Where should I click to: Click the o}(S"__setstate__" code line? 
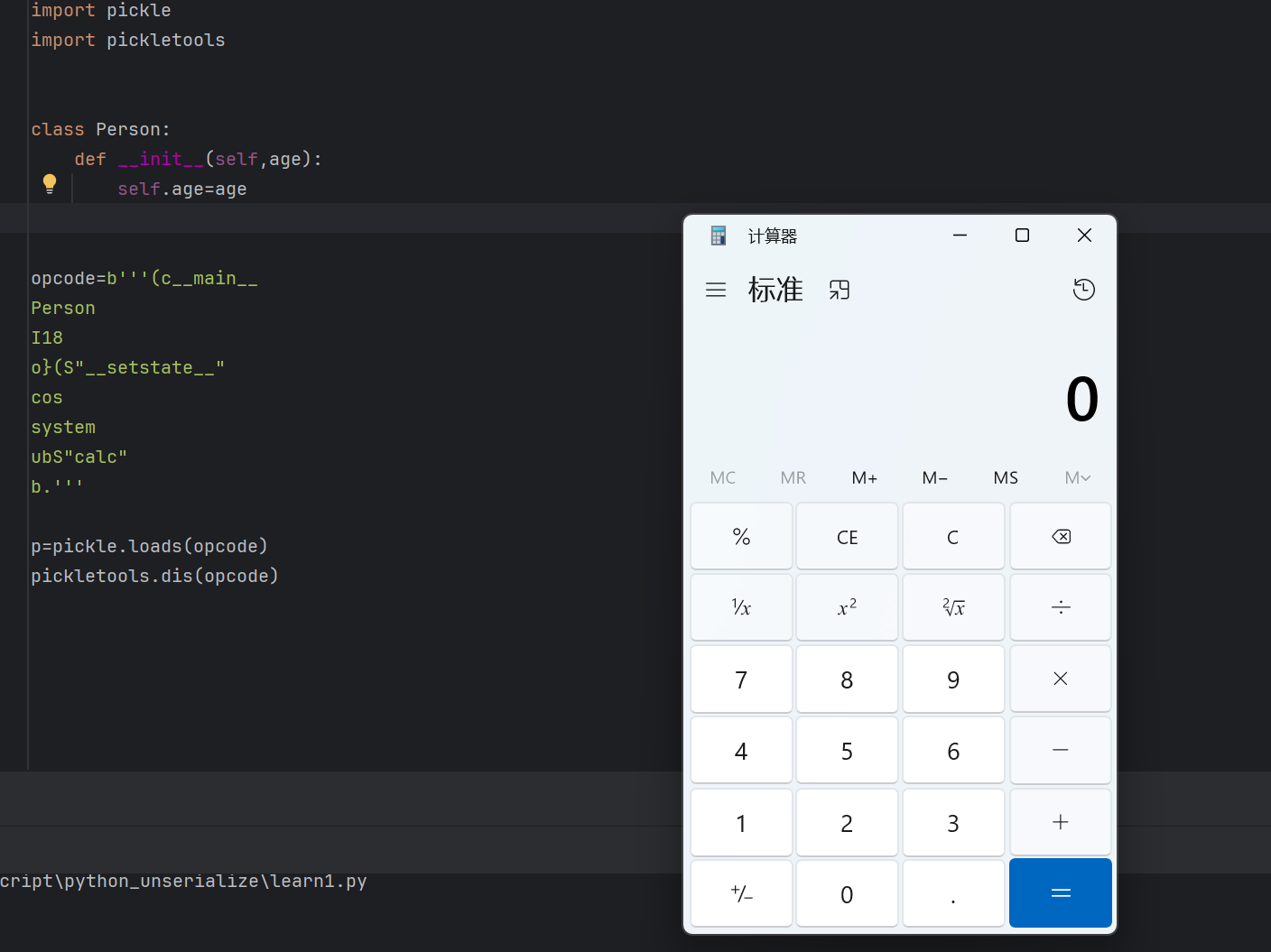point(128,367)
